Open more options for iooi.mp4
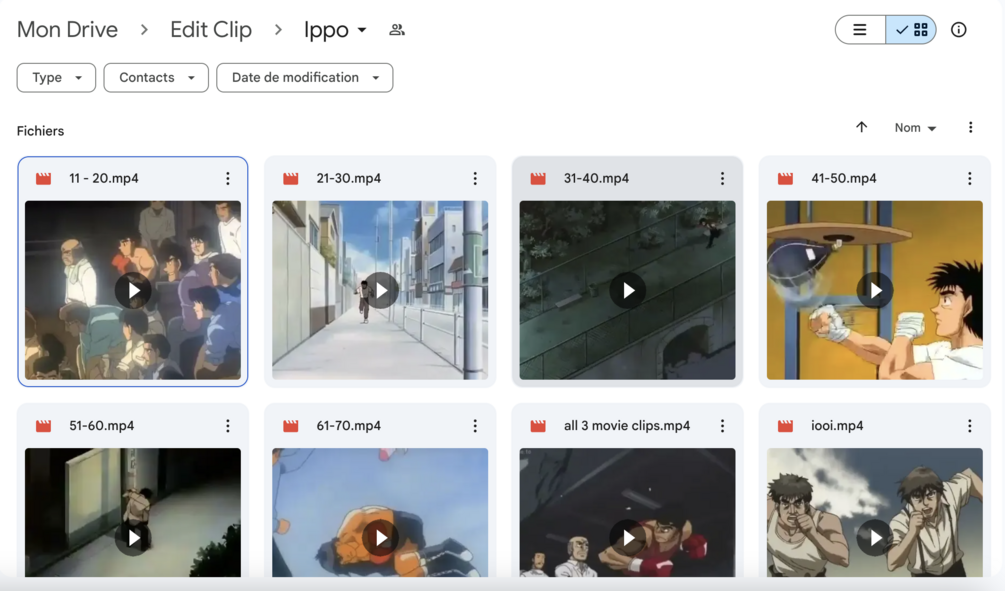1005x591 pixels. click(970, 426)
